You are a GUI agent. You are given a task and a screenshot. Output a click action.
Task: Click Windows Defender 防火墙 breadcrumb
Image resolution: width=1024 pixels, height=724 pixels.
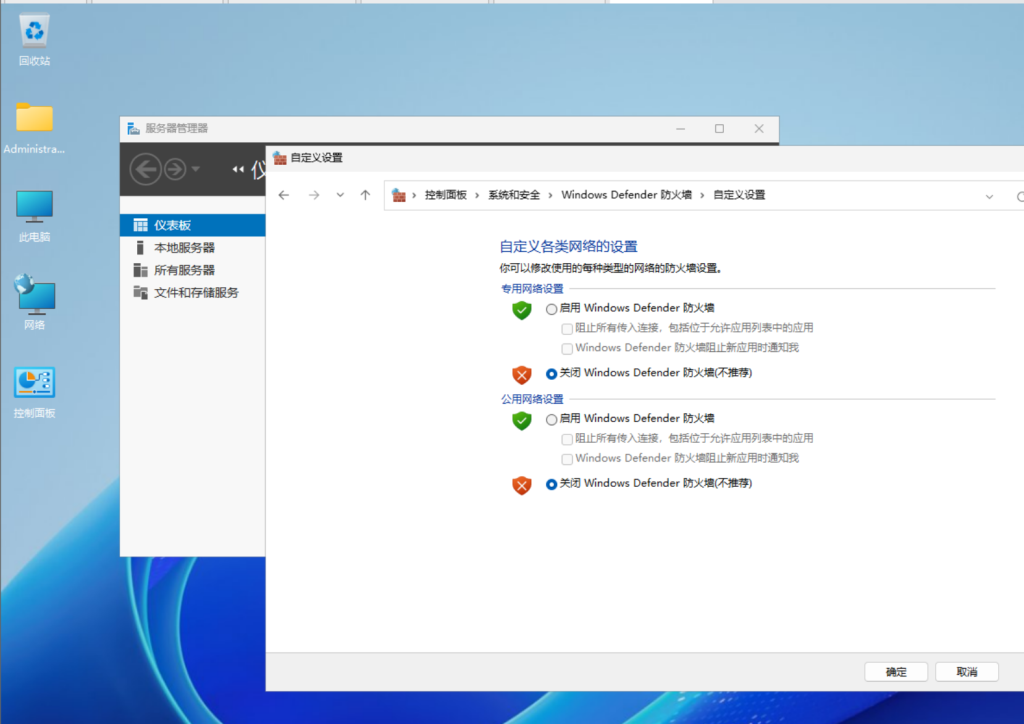(x=626, y=195)
